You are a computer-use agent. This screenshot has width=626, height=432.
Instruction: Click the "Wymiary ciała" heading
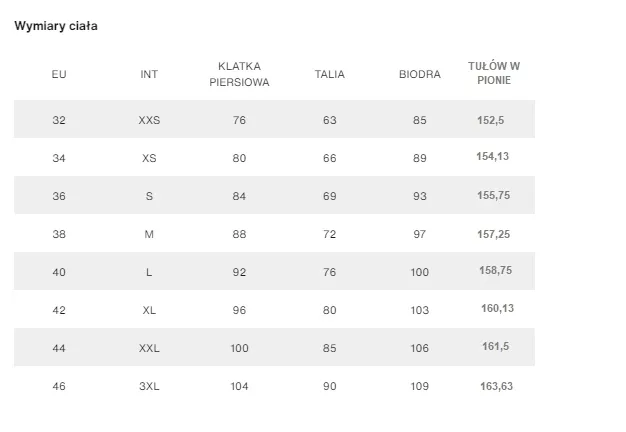pos(56,26)
